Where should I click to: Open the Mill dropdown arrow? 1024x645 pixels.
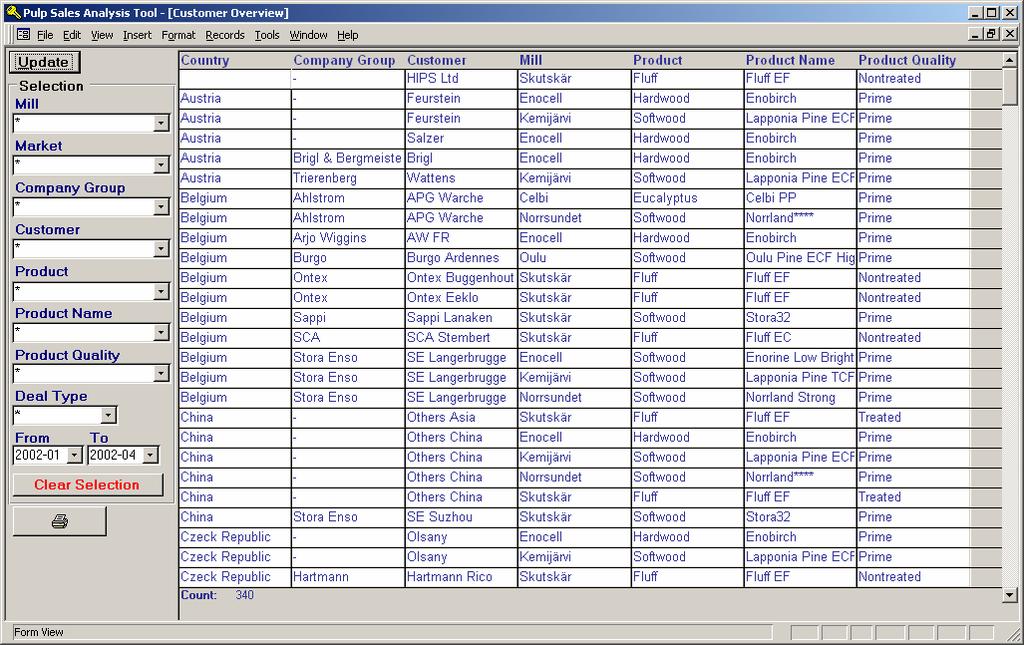(161, 123)
